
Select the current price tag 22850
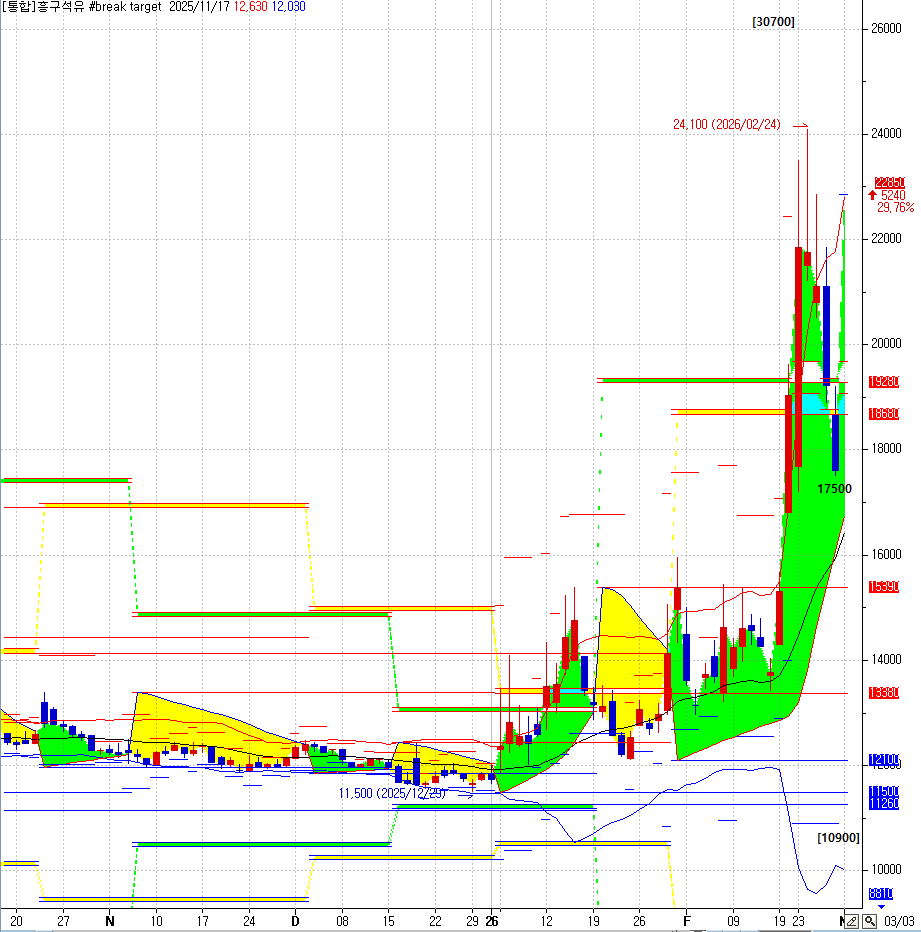889,182
